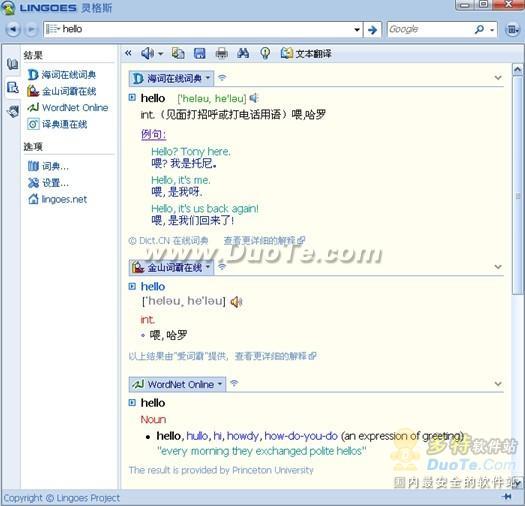
Task: Click the speaker pronounce icon in toolbar
Action: (x=148, y=53)
